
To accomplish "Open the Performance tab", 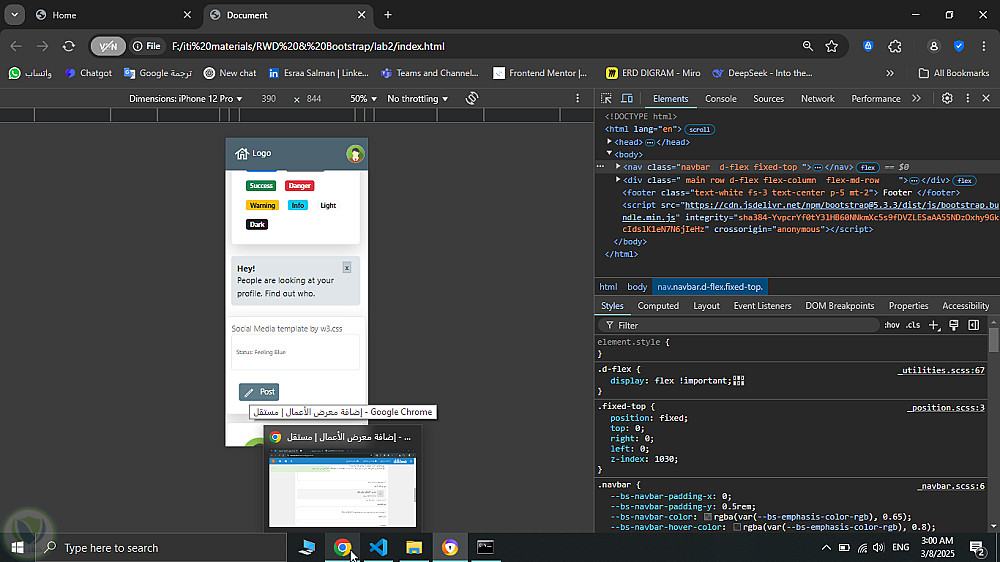I will point(876,99).
